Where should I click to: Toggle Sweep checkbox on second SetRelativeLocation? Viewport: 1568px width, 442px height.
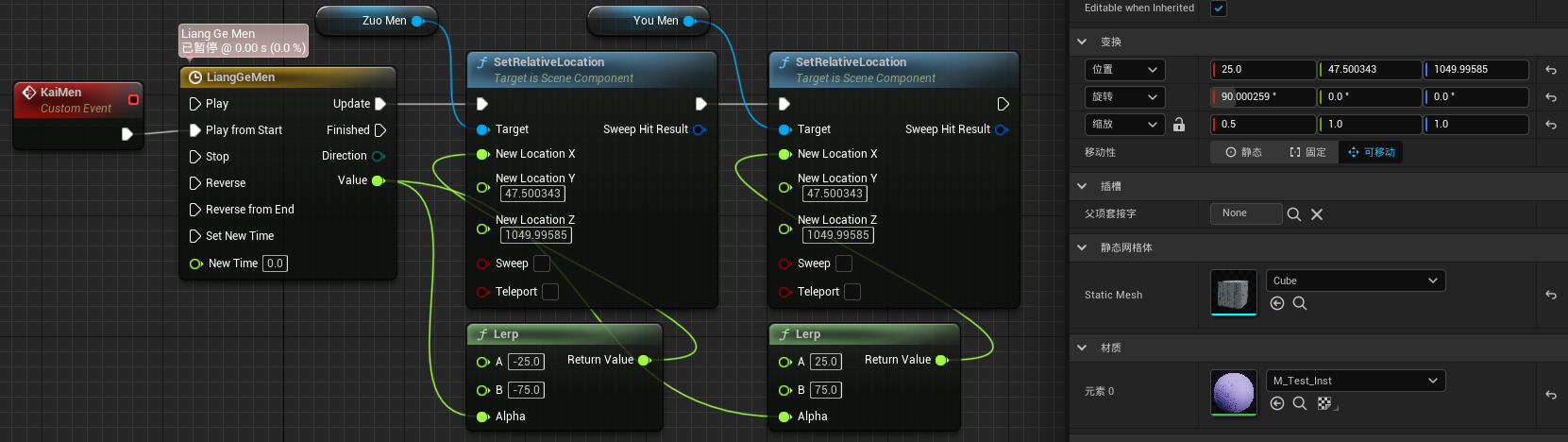point(844,263)
